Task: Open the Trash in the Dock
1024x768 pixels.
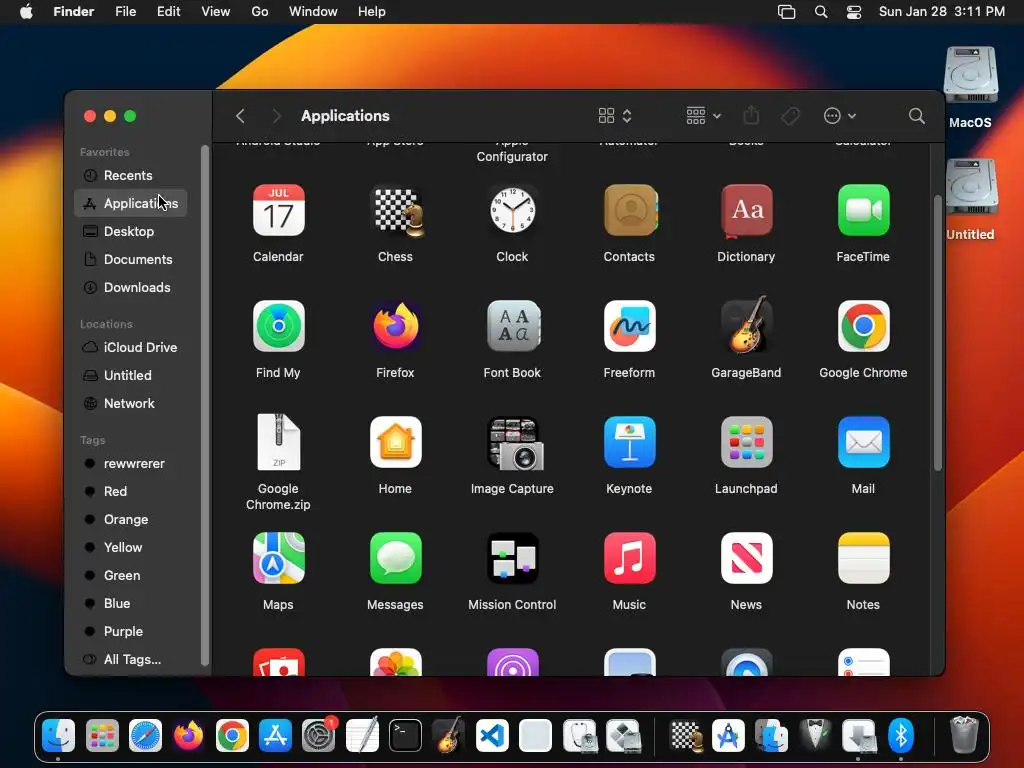Action: pyautogui.click(x=964, y=735)
